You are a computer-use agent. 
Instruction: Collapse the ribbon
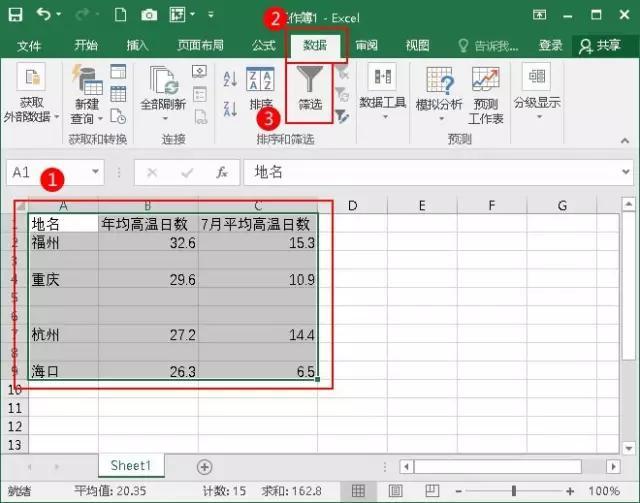(x=625, y=140)
